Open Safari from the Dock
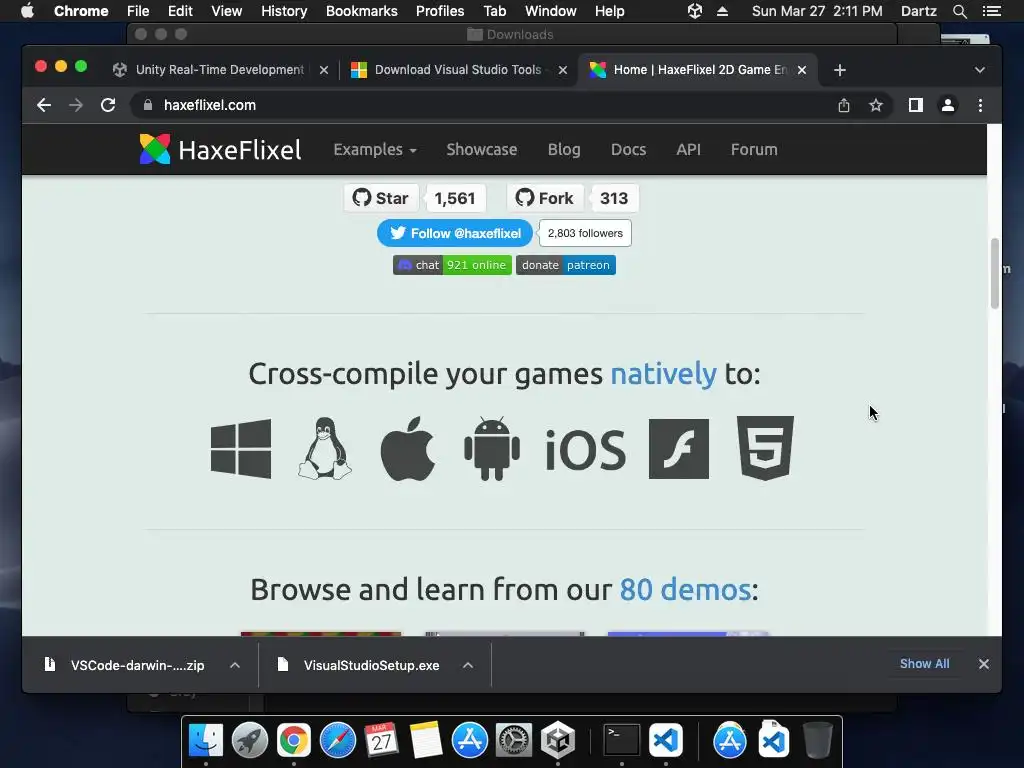Image resolution: width=1024 pixels, height=768 pixels. point(338,741)
